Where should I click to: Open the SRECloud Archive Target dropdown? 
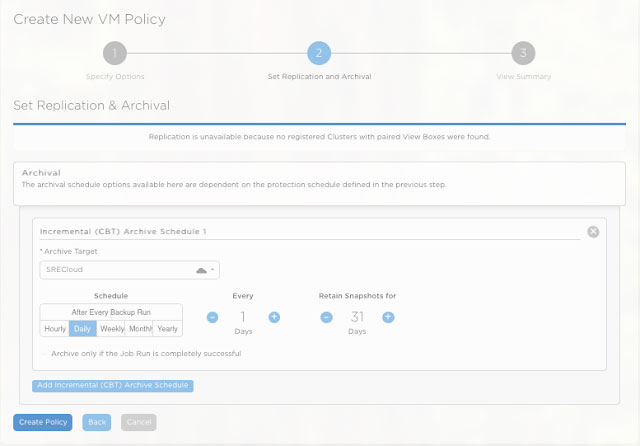pos(129,270)
